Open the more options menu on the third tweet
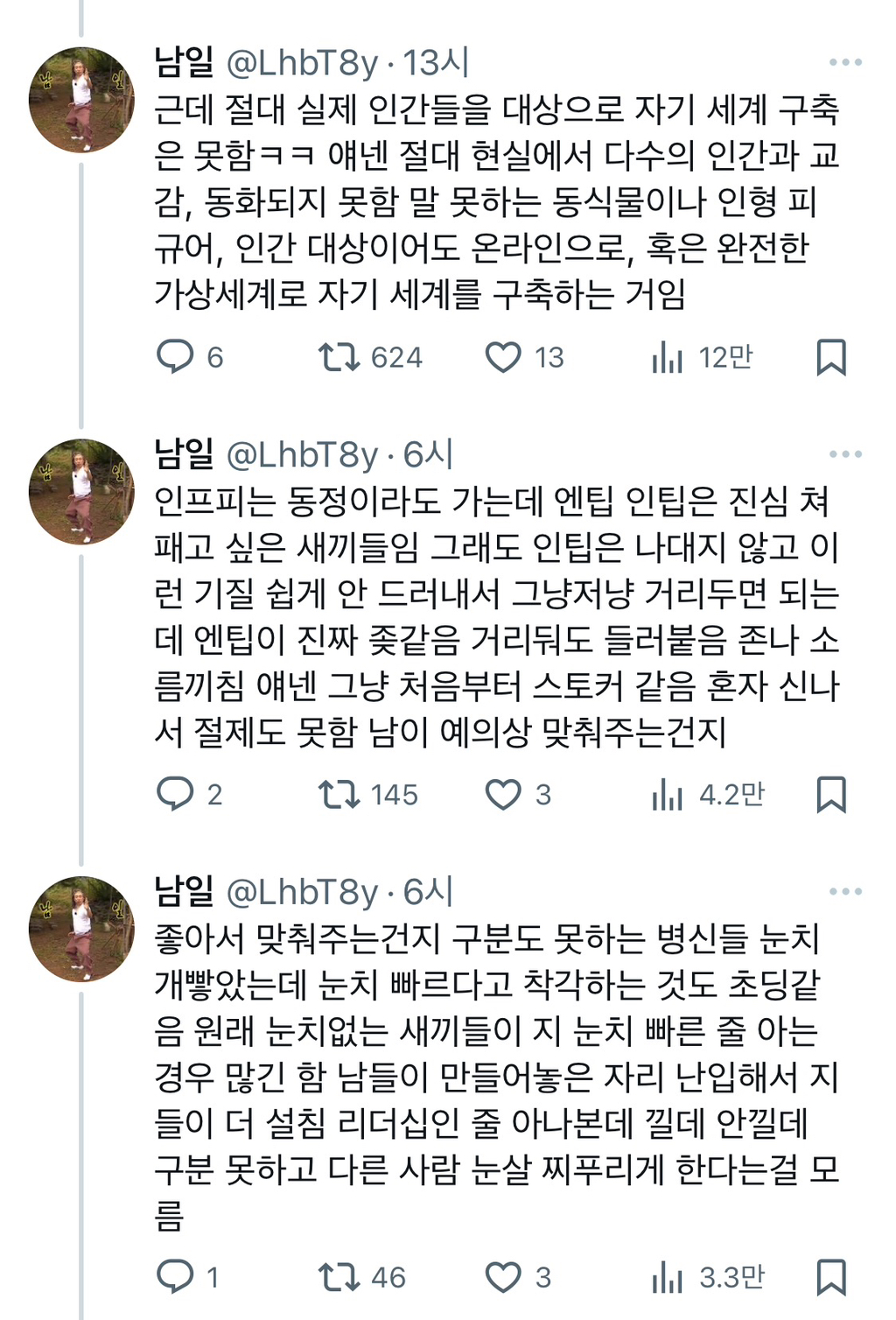 (x=845, y=892)
